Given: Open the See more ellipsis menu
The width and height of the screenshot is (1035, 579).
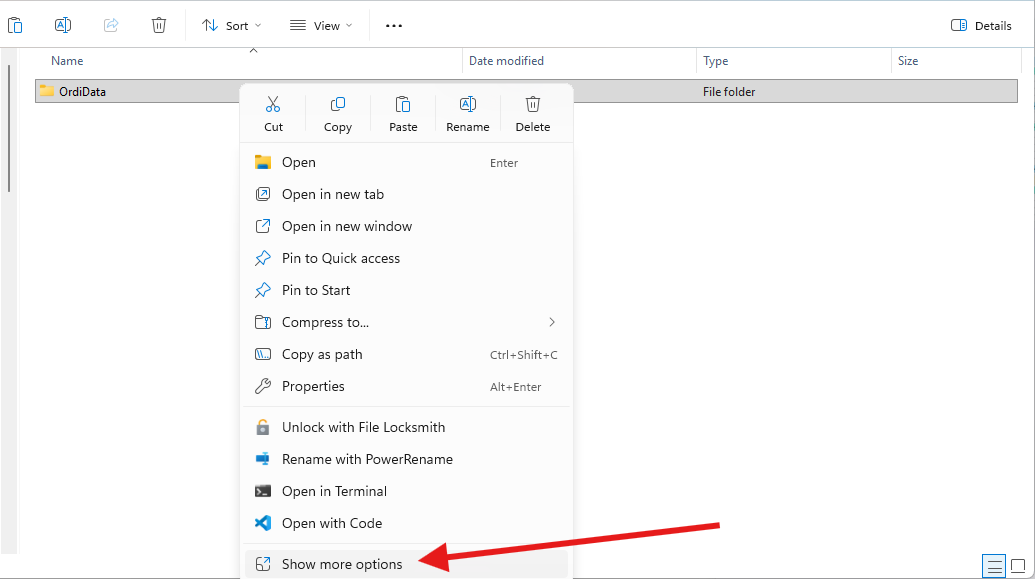Looking at the screenshot, I should [394, 25].
